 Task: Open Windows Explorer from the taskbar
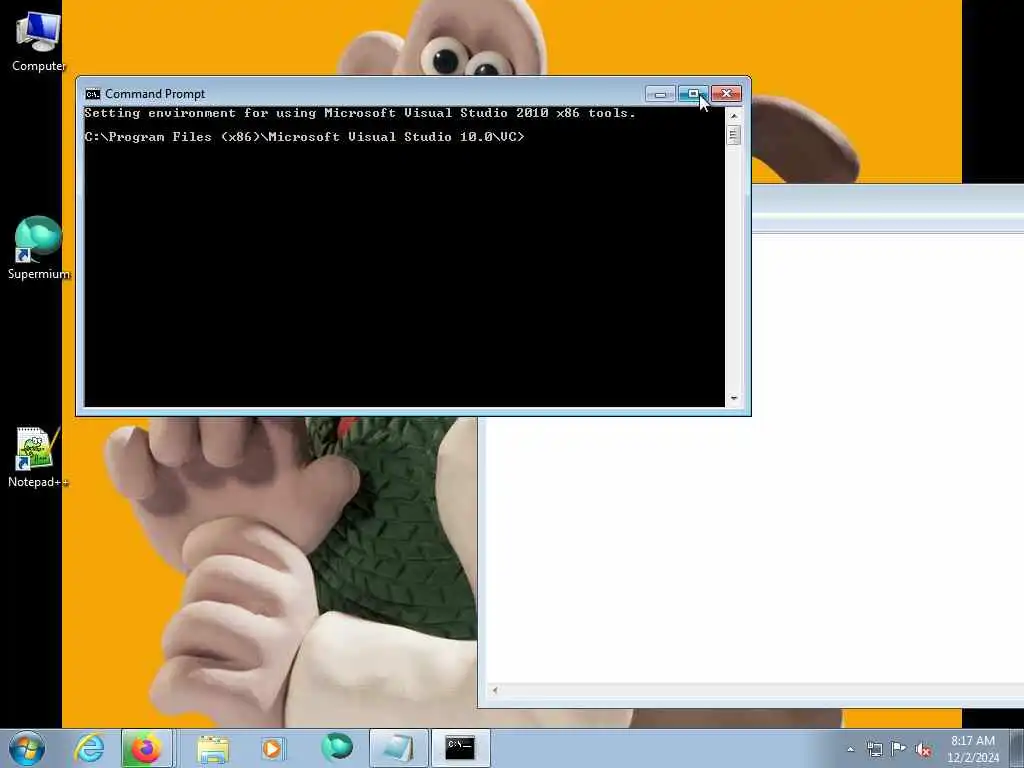(213, 748)
